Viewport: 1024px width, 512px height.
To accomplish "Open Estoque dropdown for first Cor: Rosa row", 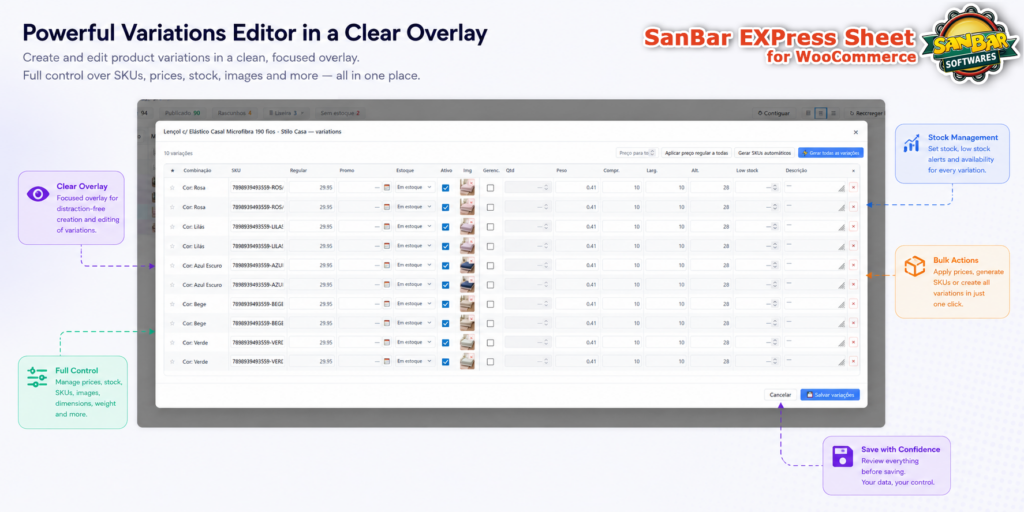I will (415, 187).
